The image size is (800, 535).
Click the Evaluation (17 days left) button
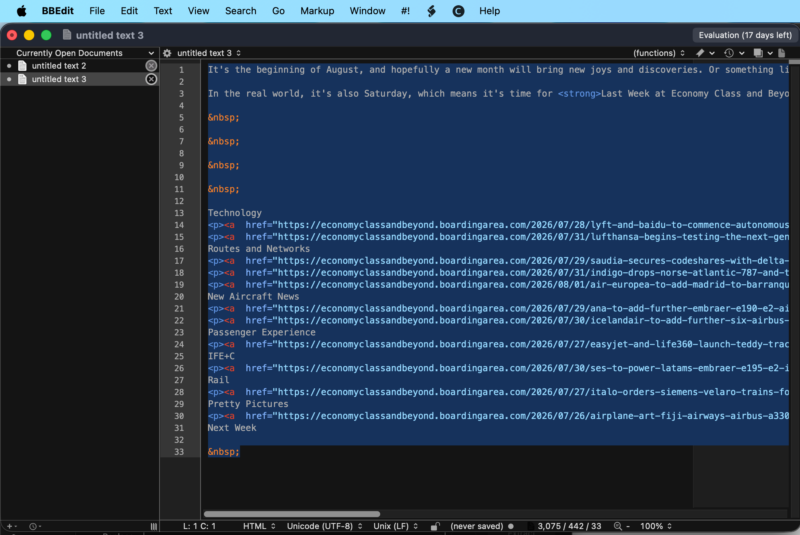pos(744,35)
